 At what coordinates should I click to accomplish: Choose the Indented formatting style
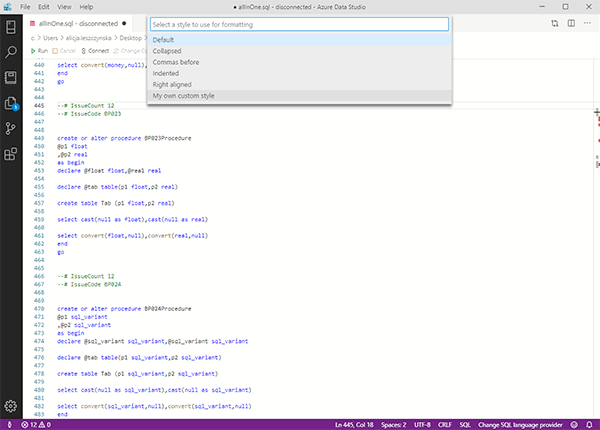pos(299,73)
